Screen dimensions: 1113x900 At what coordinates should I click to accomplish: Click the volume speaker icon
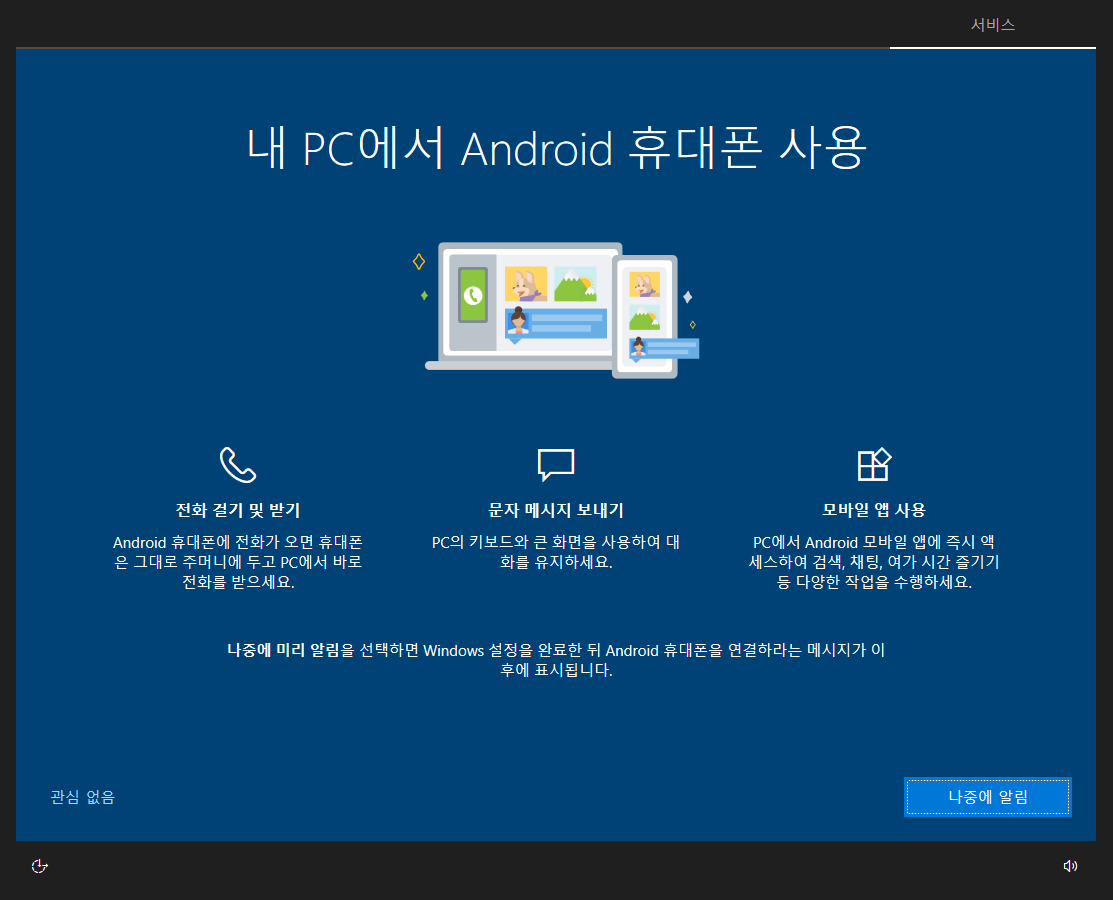coord(1070,866)
